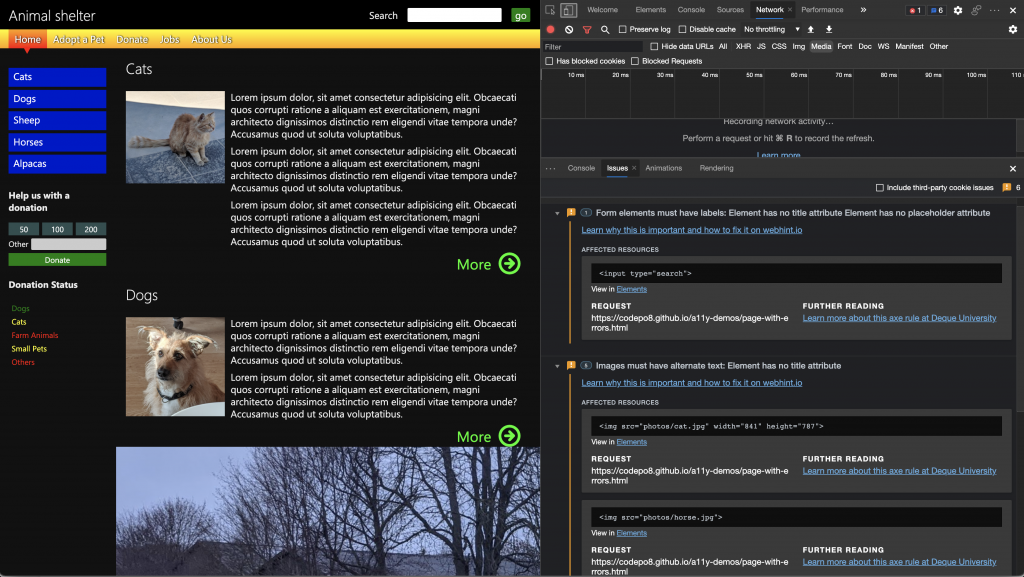
Task: Click the green go search button
Action: (x=520, y=16)
